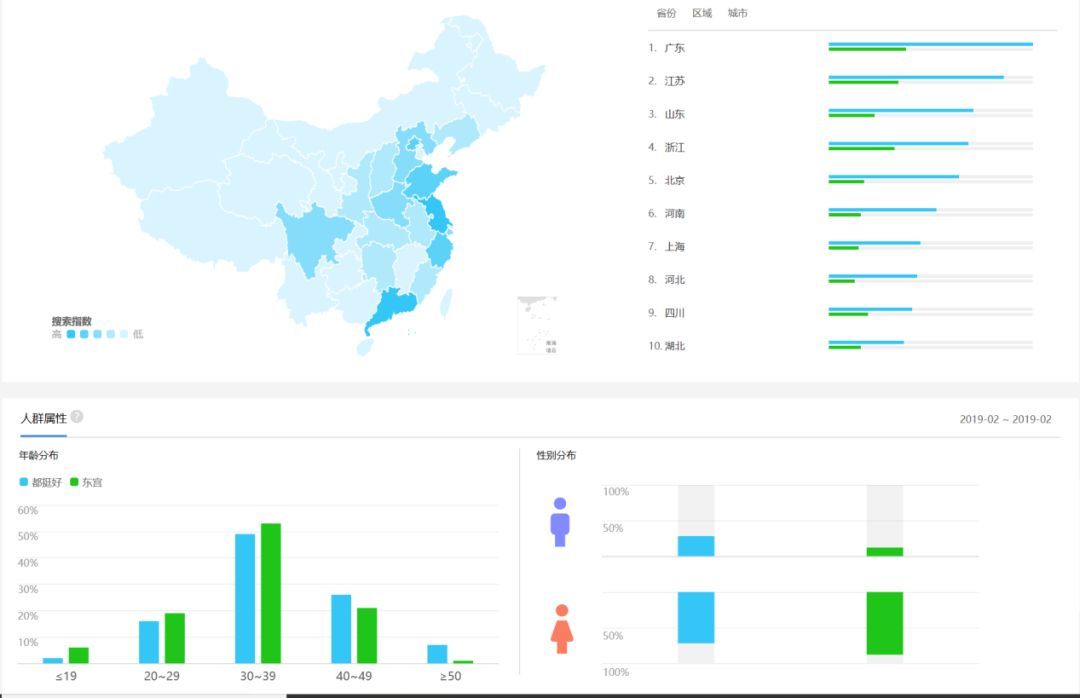The width and height of the screenshot is (1080, 698).
Task: Click the blue 40~49 age bar
Action: [341, 629]
